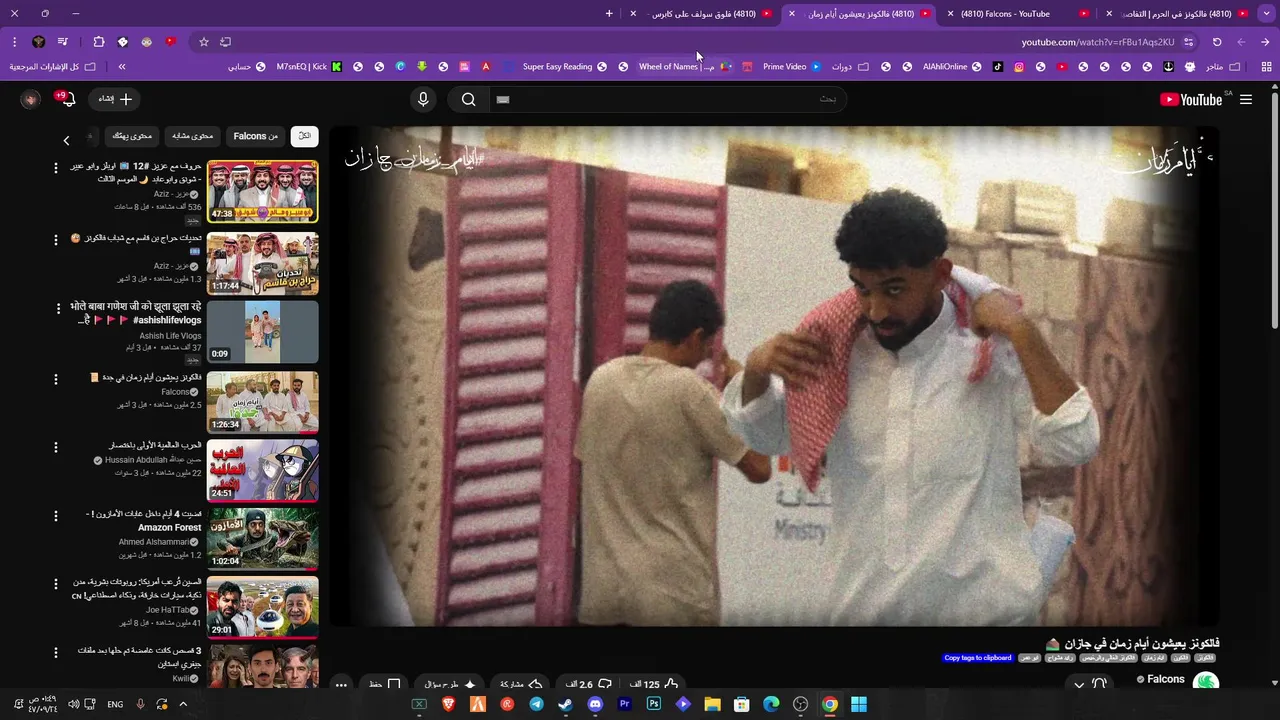
Task: Open a new browser tab
Action: tap(609, 14)
